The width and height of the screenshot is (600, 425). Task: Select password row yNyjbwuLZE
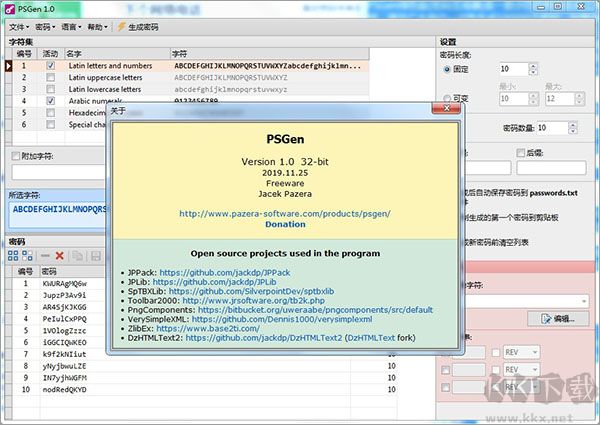tap(64, 366)
